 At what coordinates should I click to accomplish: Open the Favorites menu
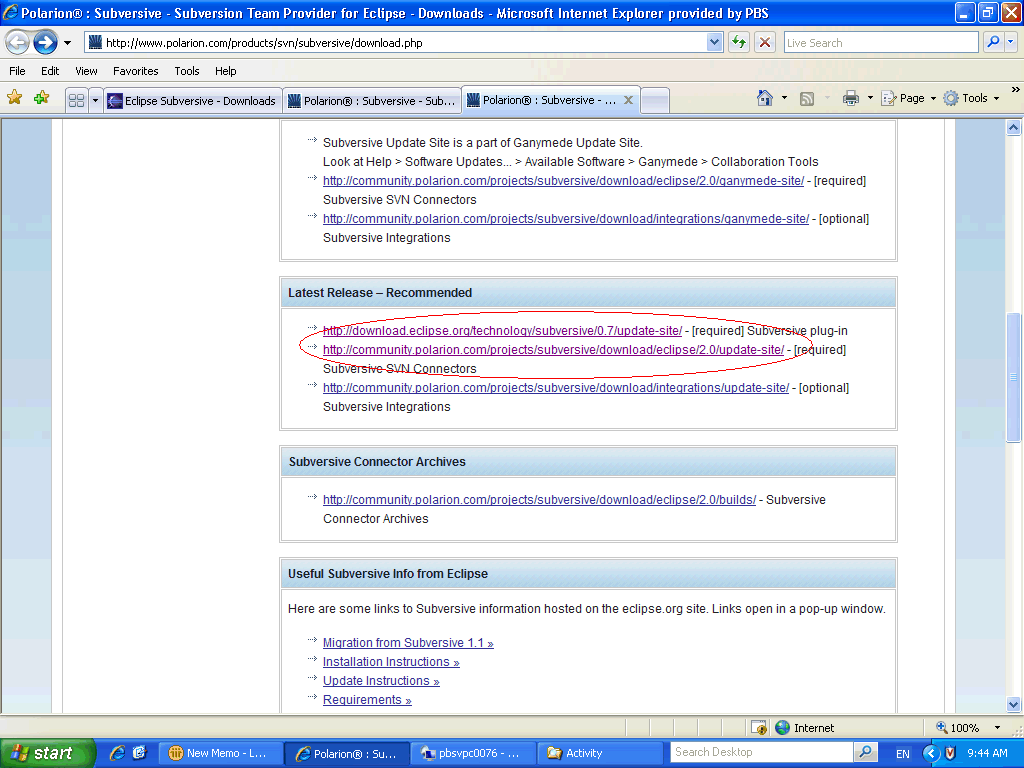tap(136, 71)
